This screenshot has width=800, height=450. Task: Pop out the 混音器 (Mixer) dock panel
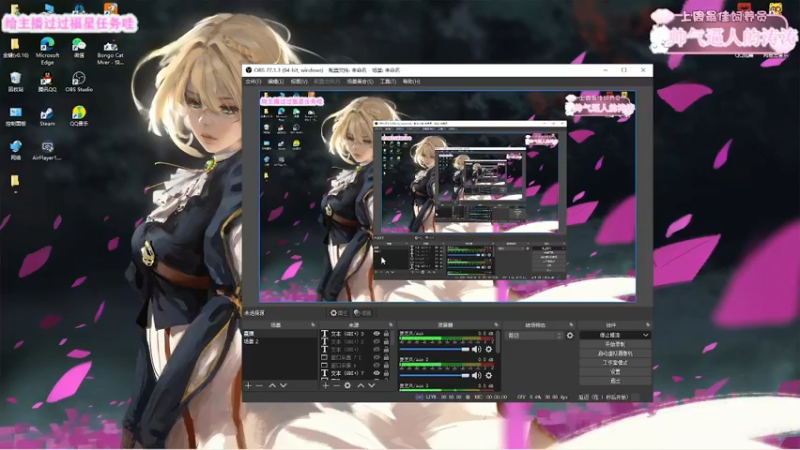click(496, 325)
